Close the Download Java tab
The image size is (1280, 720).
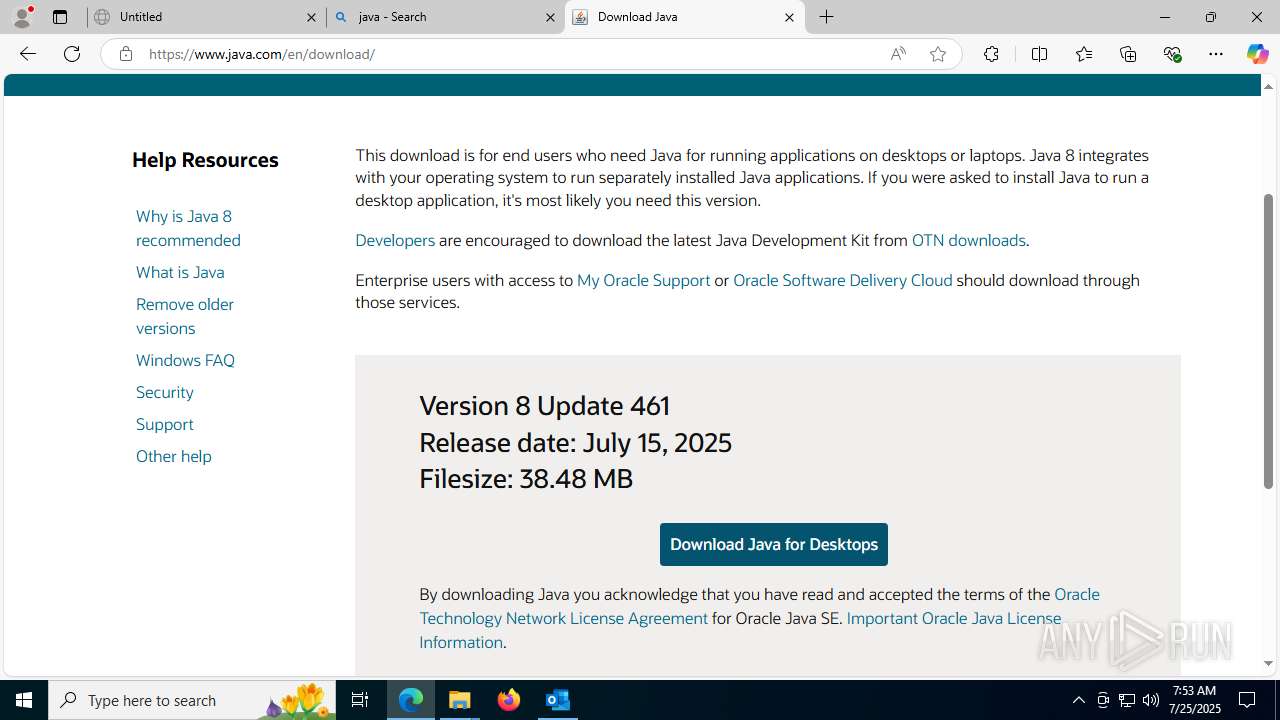point(789,17)
